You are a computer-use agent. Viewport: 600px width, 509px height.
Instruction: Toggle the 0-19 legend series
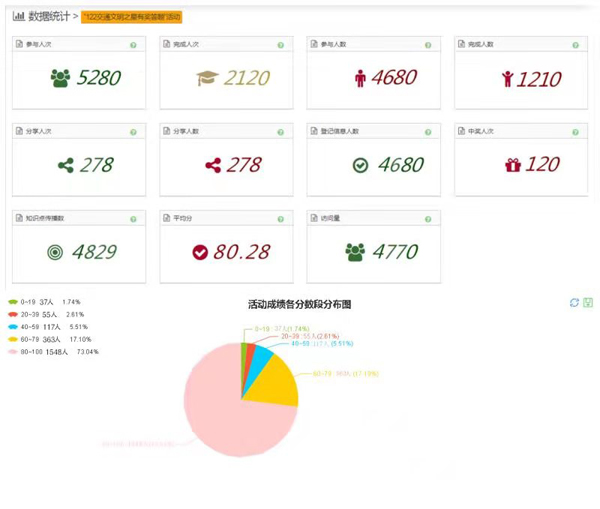pyautogui.click(x=14, y=301)
